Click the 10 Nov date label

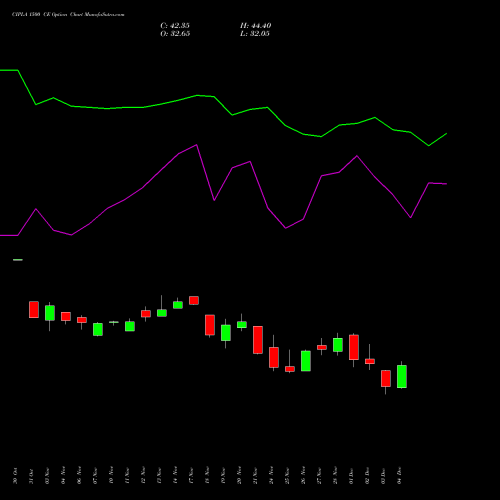(111, 476)
